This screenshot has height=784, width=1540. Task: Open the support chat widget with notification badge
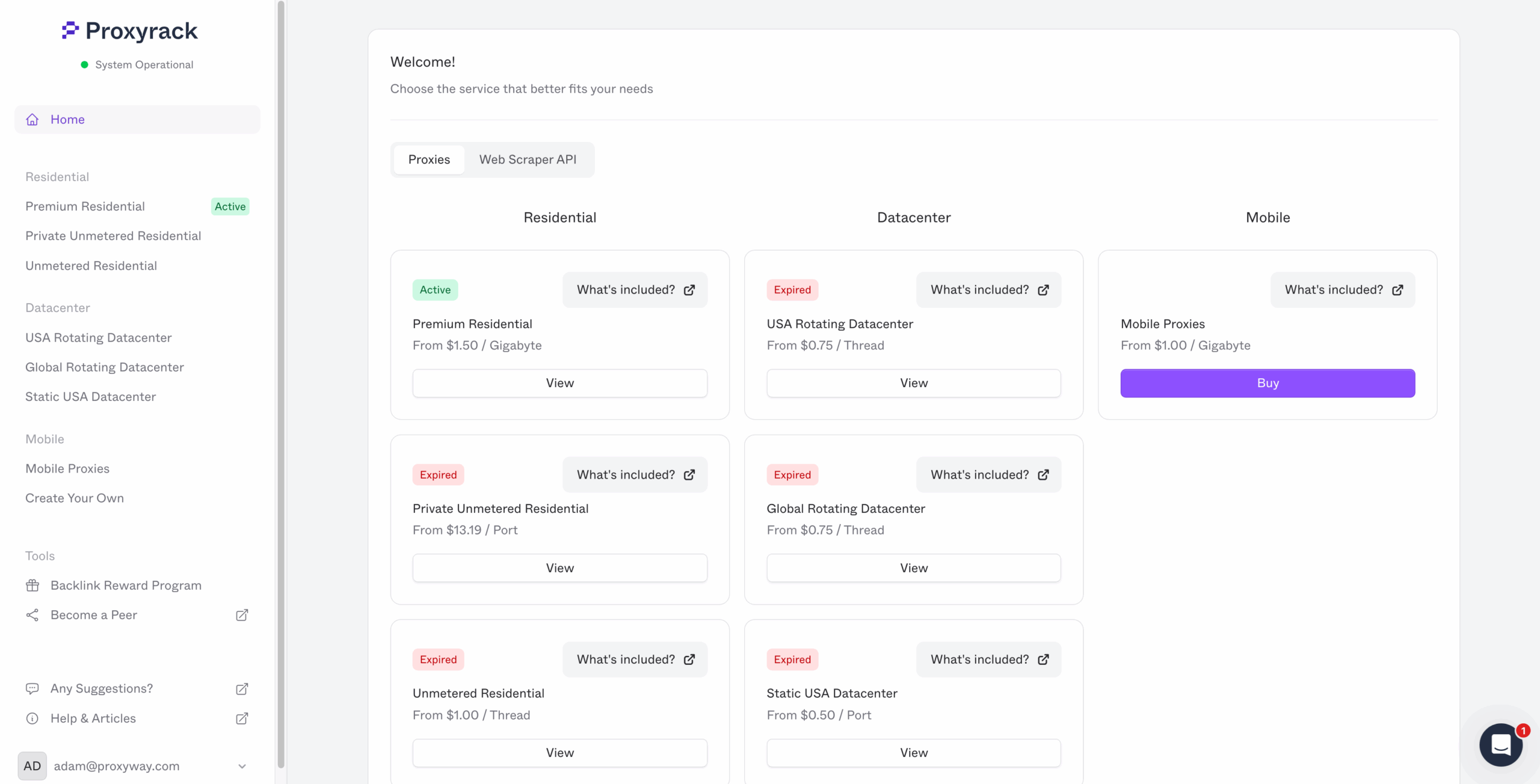tap(1500, 745)
